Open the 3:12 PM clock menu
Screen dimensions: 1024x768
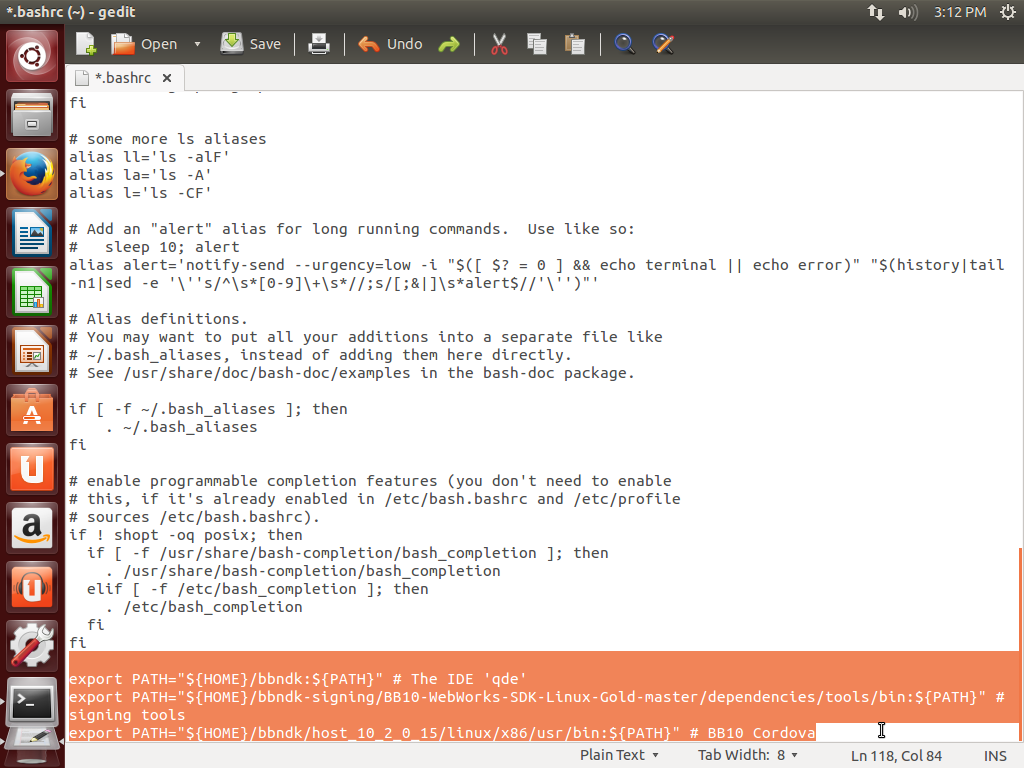click(959, 12)
